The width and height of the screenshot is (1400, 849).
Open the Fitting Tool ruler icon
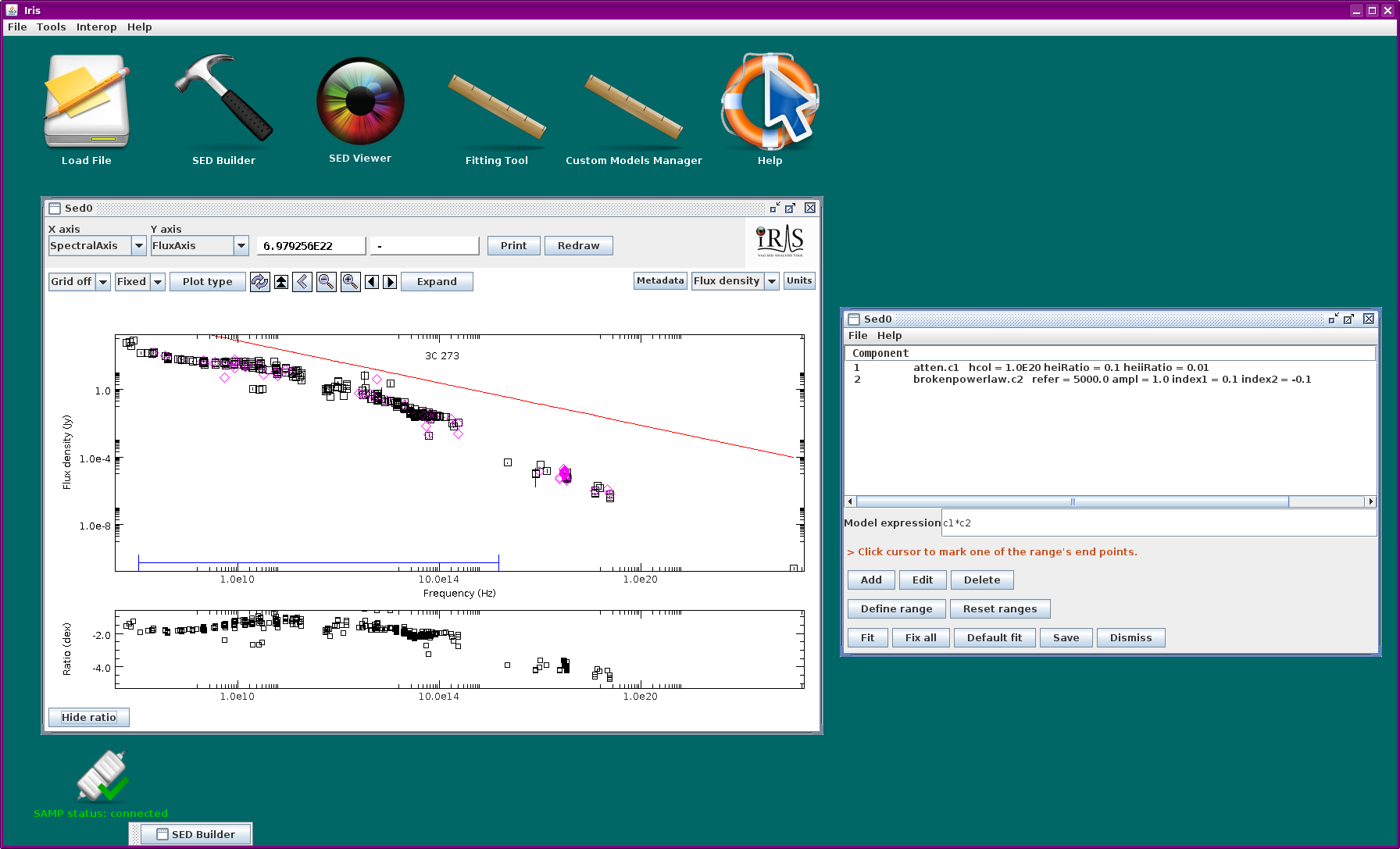pyautogui.click(x=497, y=106)
